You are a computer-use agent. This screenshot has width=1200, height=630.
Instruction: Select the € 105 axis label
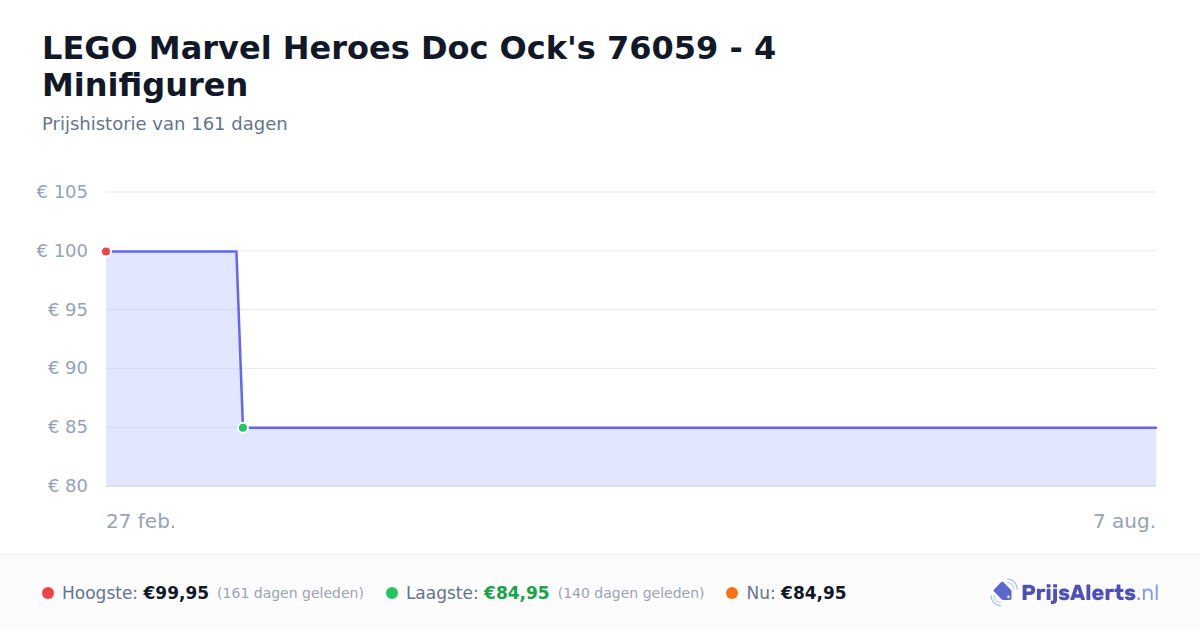tap(62, 192)
